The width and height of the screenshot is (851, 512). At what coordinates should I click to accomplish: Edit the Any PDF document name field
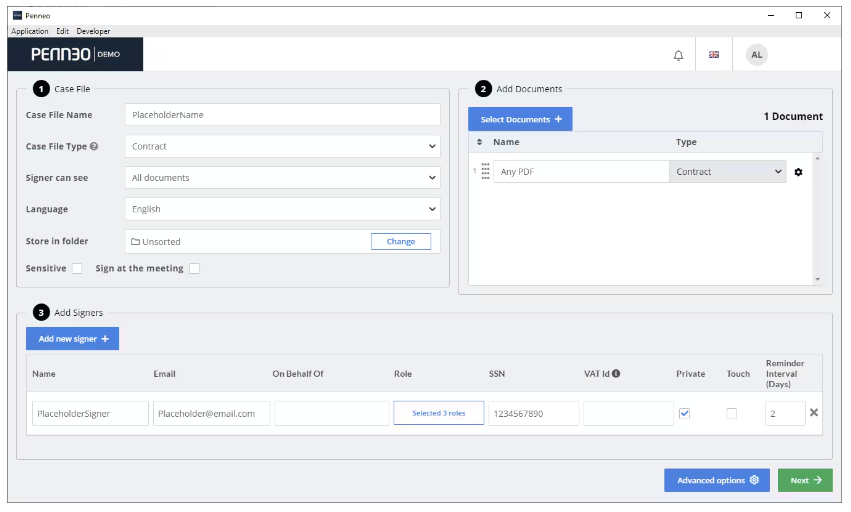tap(581, 172)
